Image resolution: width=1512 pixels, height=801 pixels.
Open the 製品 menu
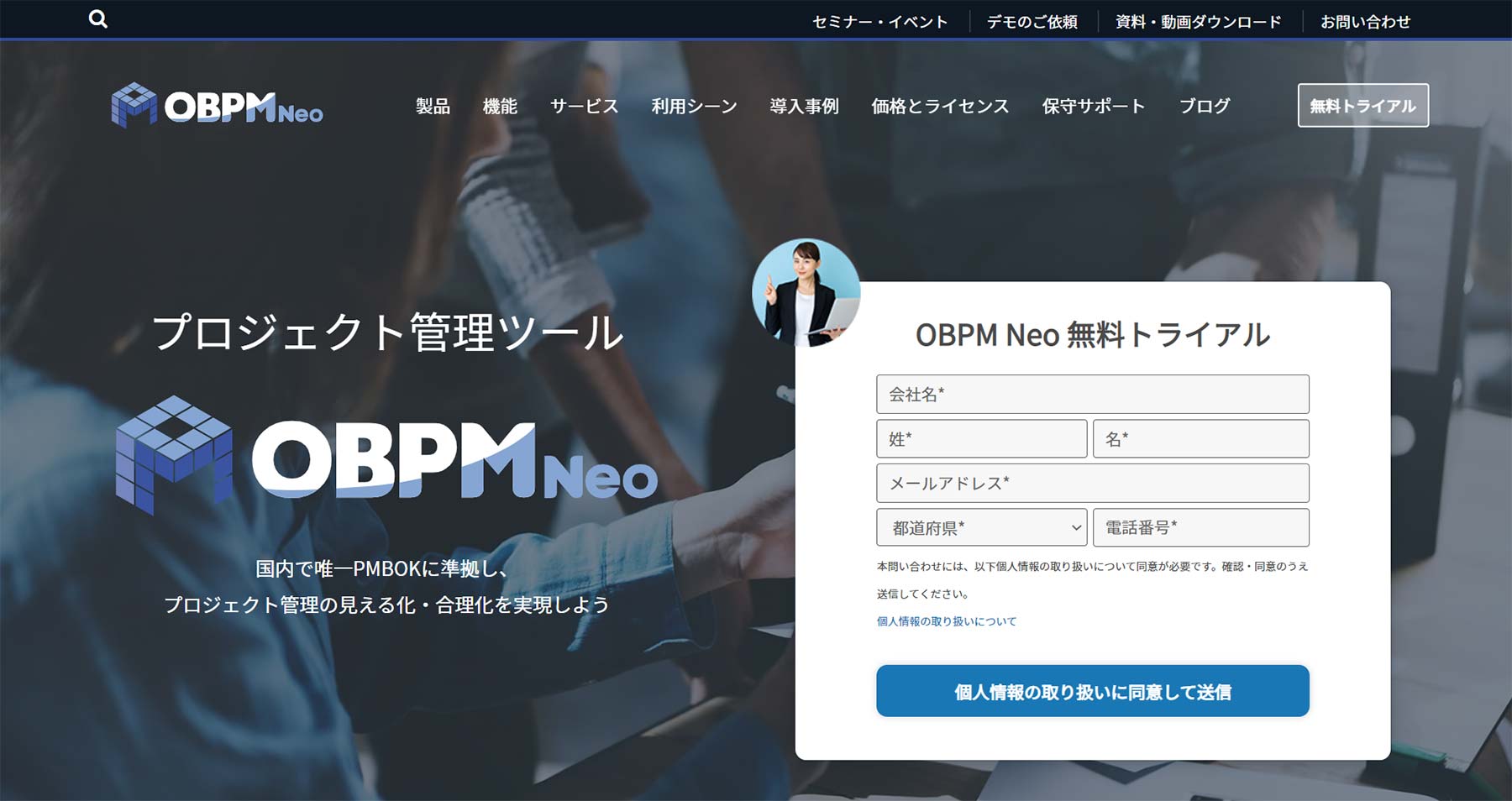click(x=433, y=106)
